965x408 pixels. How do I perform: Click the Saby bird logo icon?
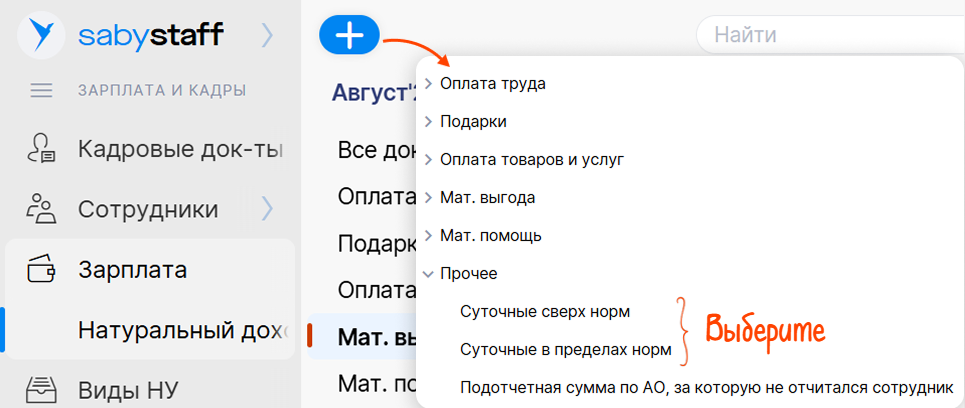(x=41, y=36)
